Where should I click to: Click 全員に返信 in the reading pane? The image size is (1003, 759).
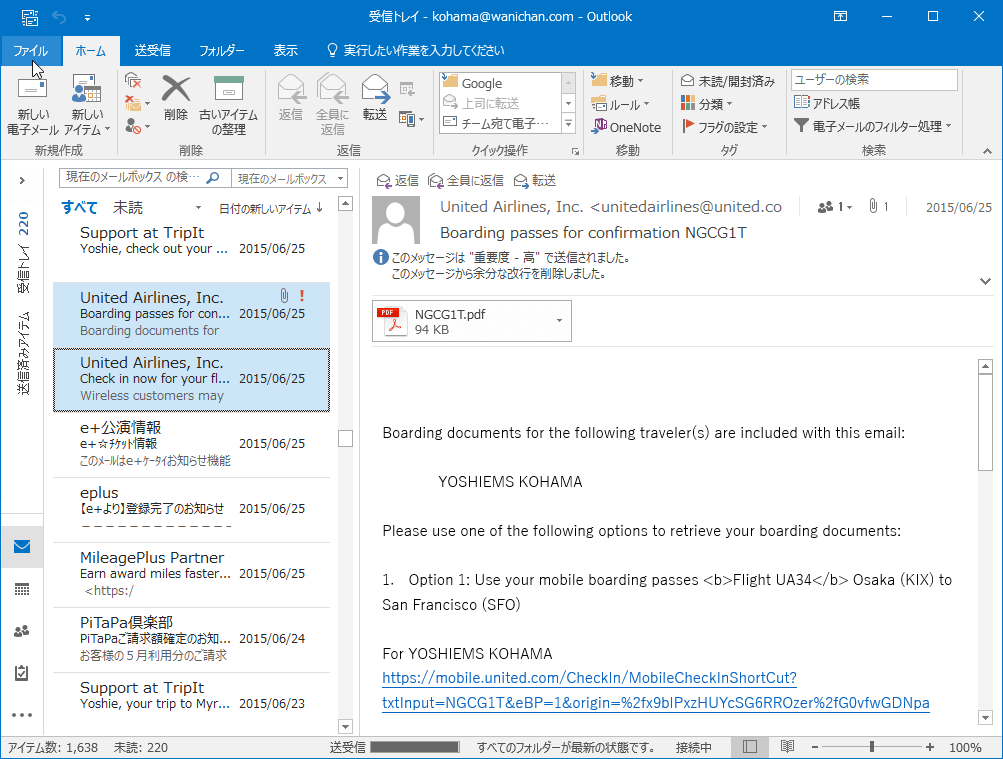[466, 181]
